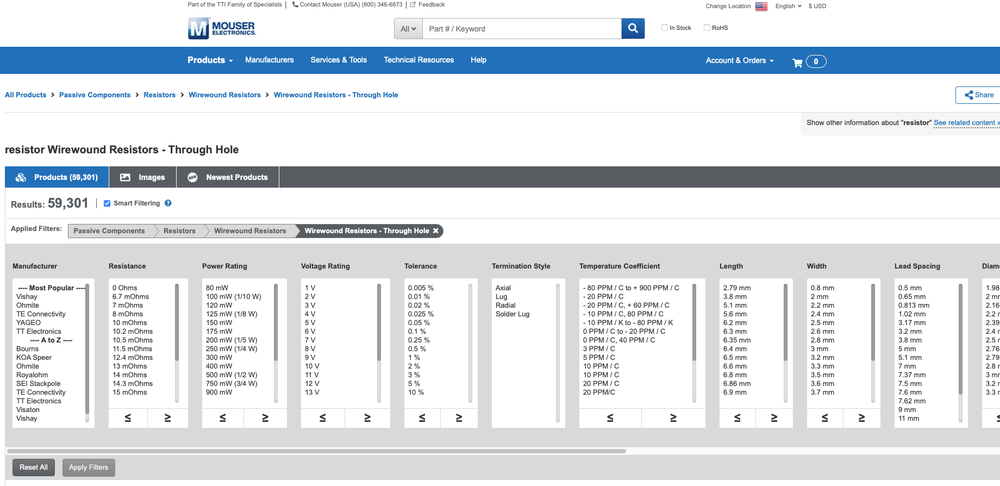Click less-than-or-equal under Power Rating

point(223,418)
